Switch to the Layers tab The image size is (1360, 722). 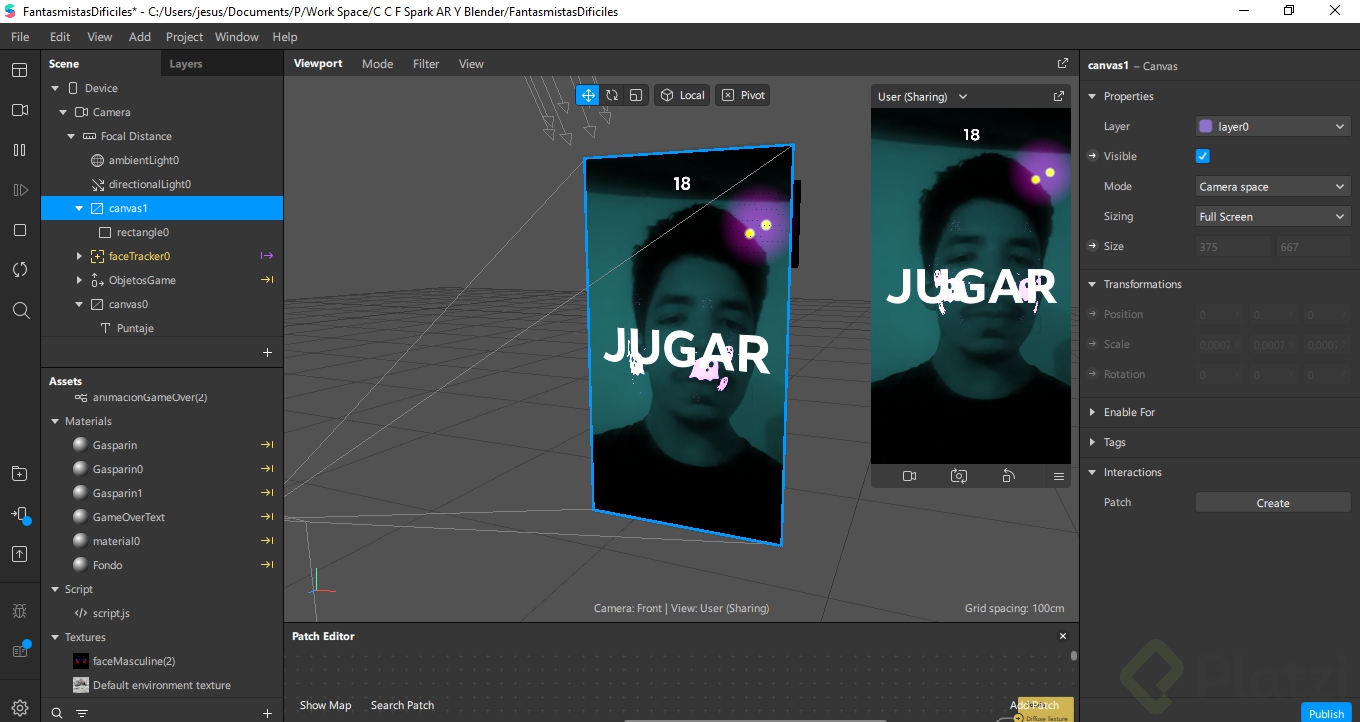pos(186,64)
